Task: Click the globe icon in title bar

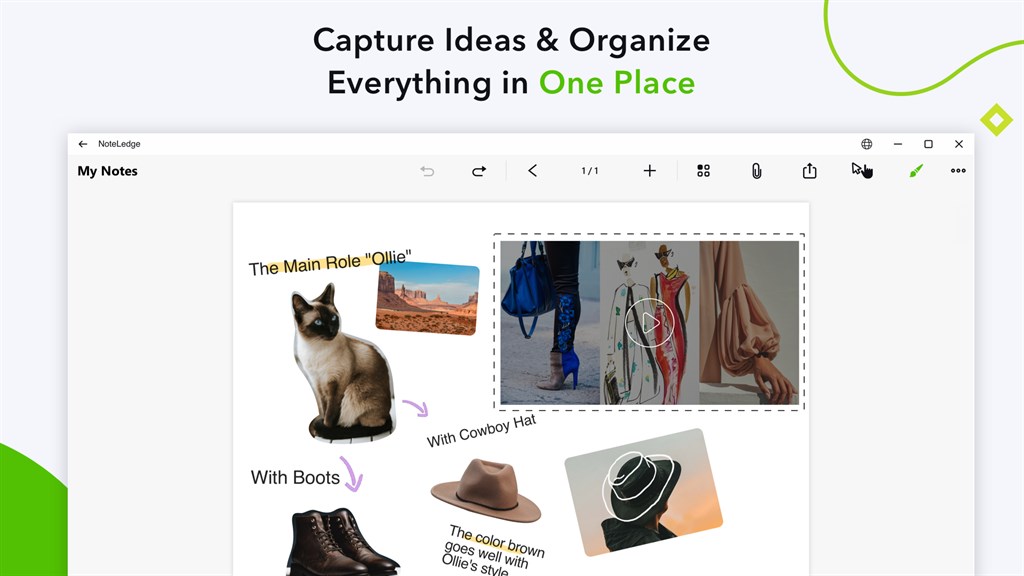Action: pyautogui.click(x=867, y=144)
